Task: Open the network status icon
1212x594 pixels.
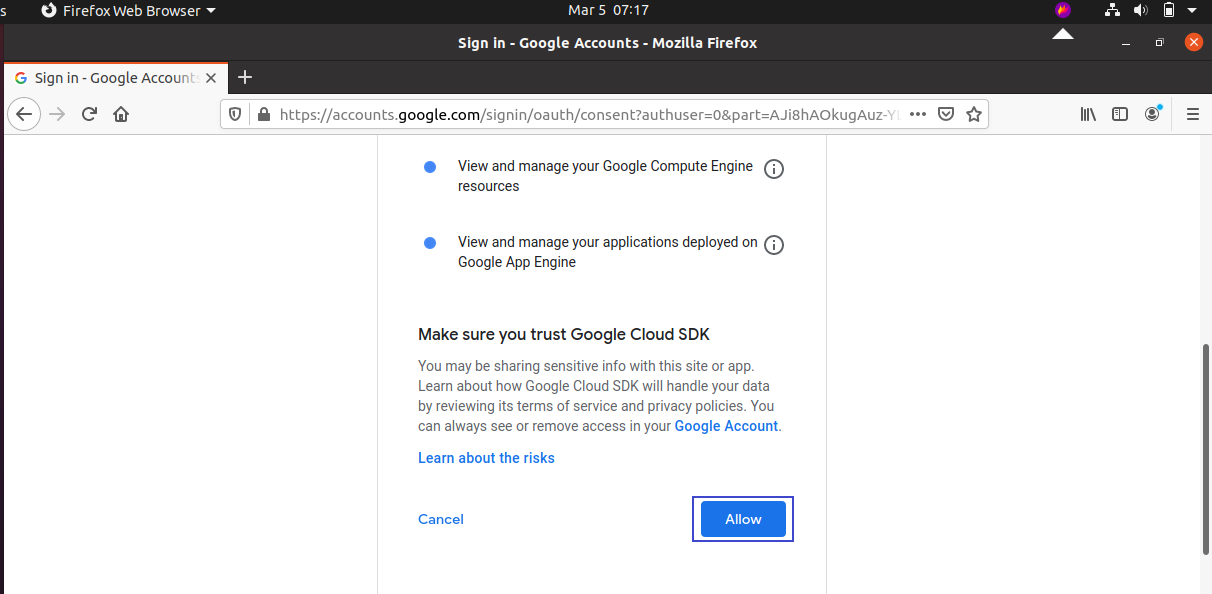Action: point(1112,10)
